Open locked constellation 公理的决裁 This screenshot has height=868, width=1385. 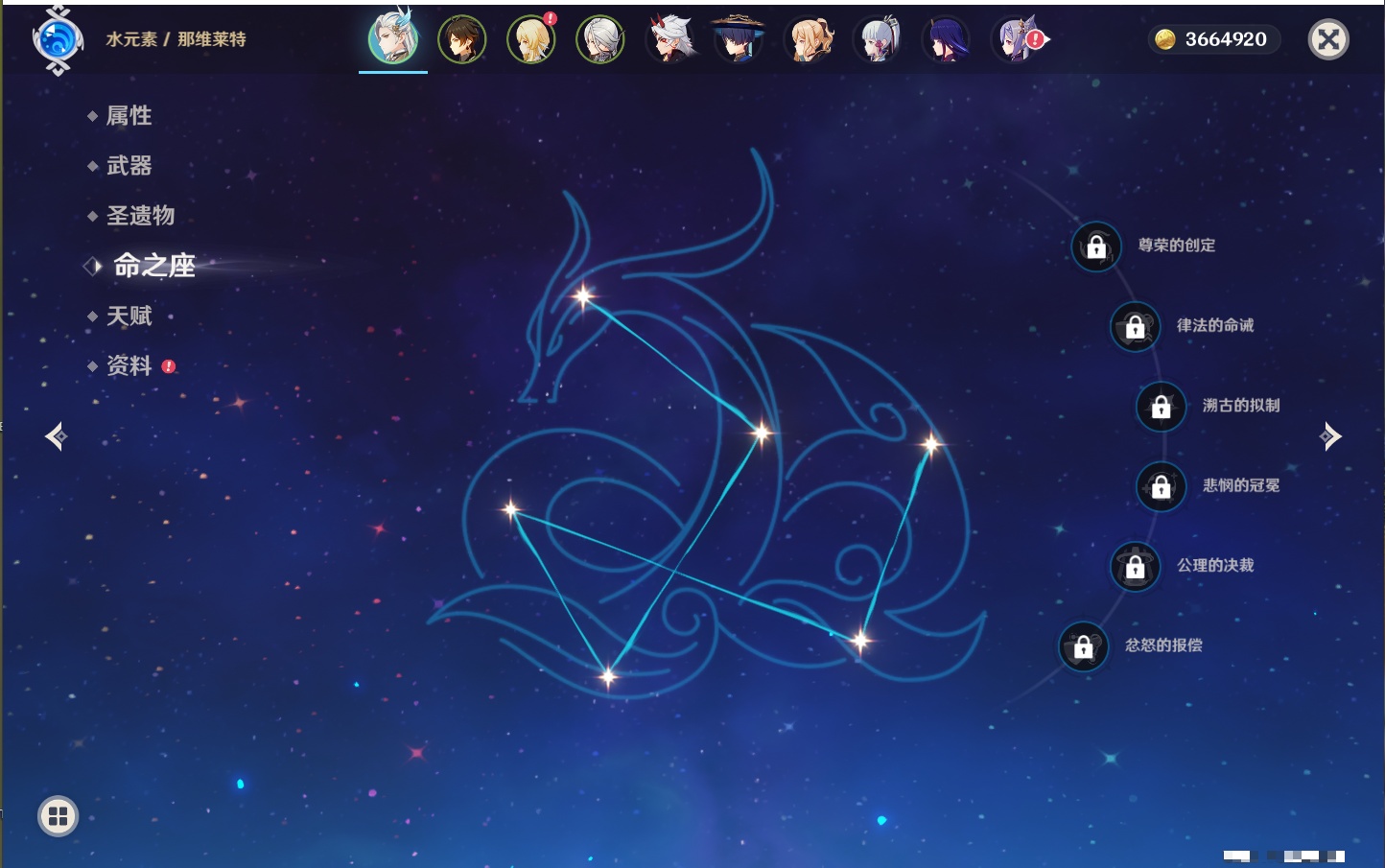click(1136, 567)
